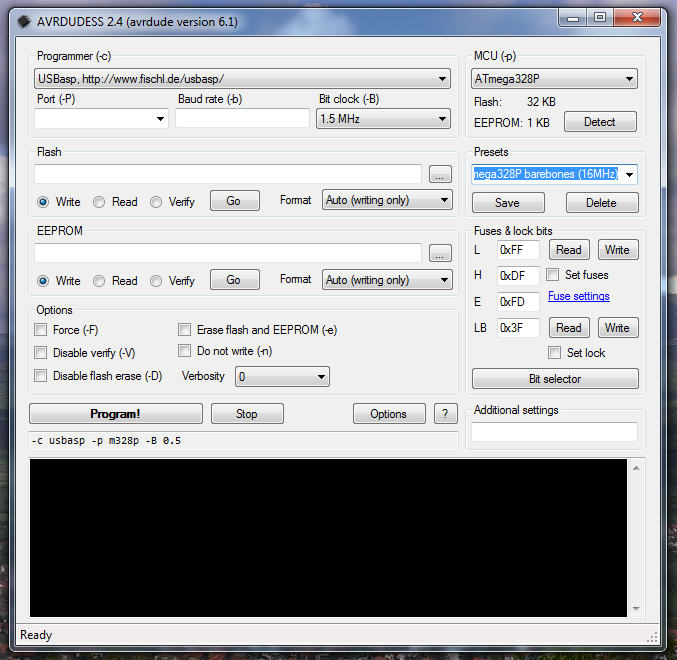Toggle the Set fuses checkbox
The width and height of the screenshot is (677, 660).
pos(552,275)
